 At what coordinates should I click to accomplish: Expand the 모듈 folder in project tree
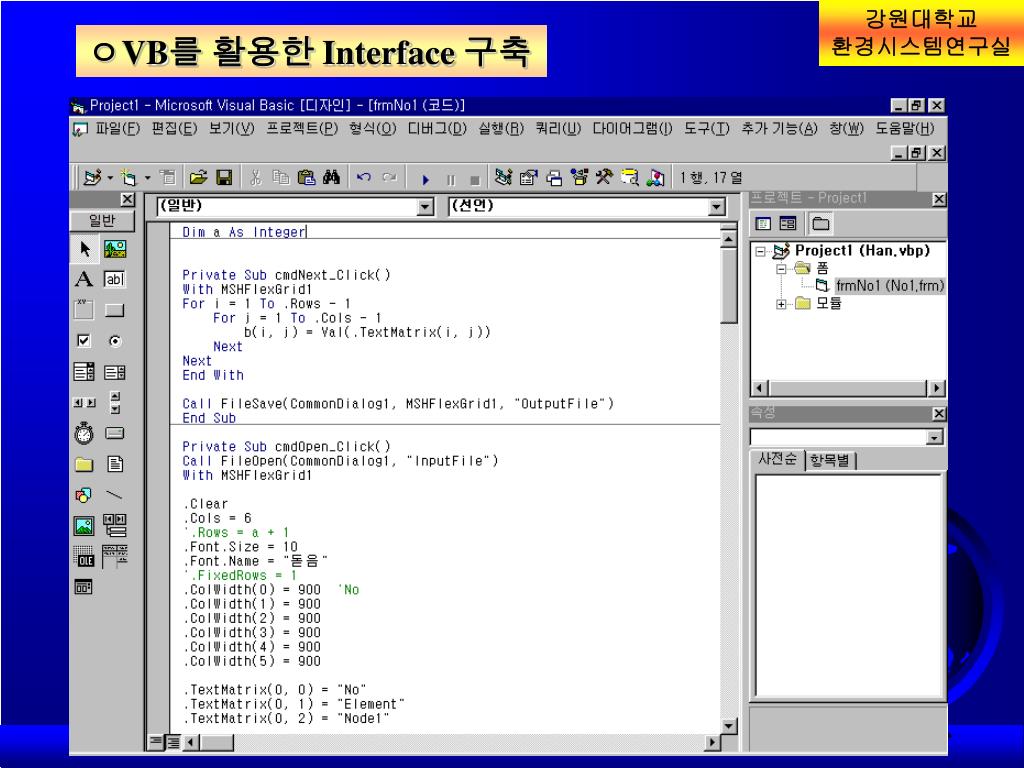(781, 304)
